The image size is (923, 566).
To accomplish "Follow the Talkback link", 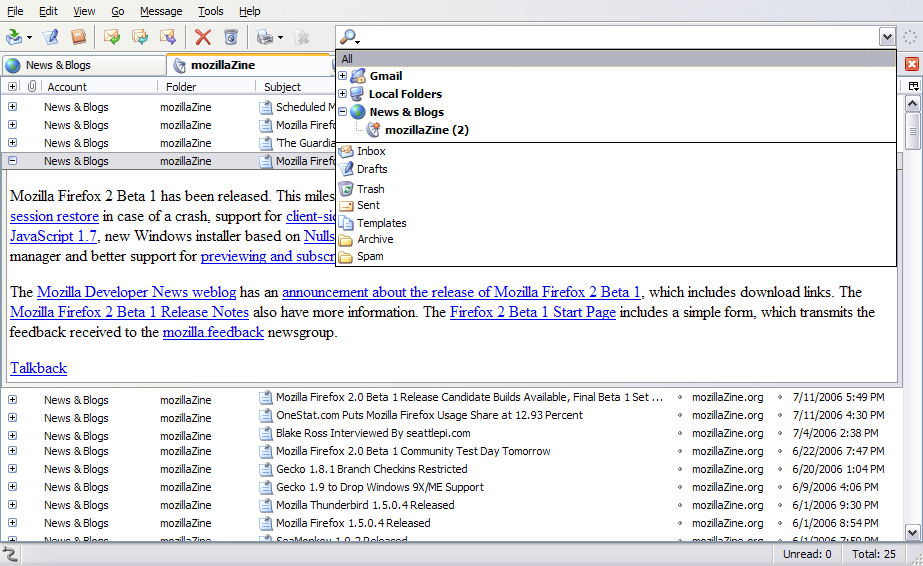I will click(x=38, y=368).
